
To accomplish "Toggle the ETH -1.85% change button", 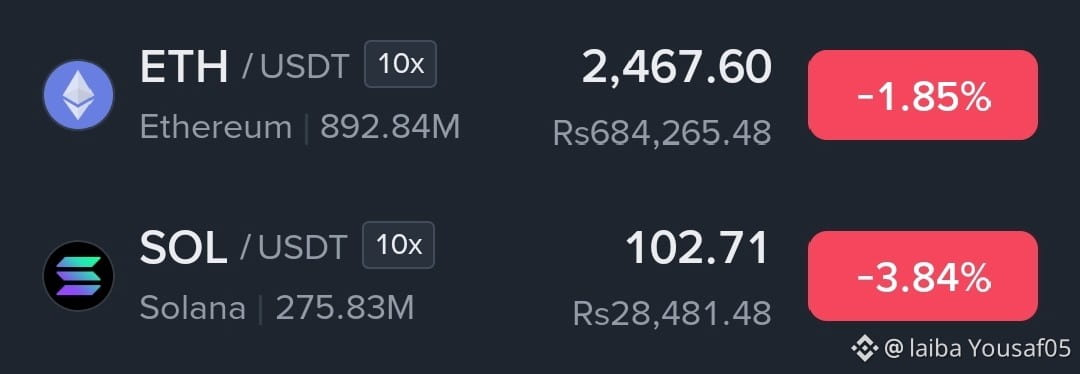I will click(x=923, y=95).
